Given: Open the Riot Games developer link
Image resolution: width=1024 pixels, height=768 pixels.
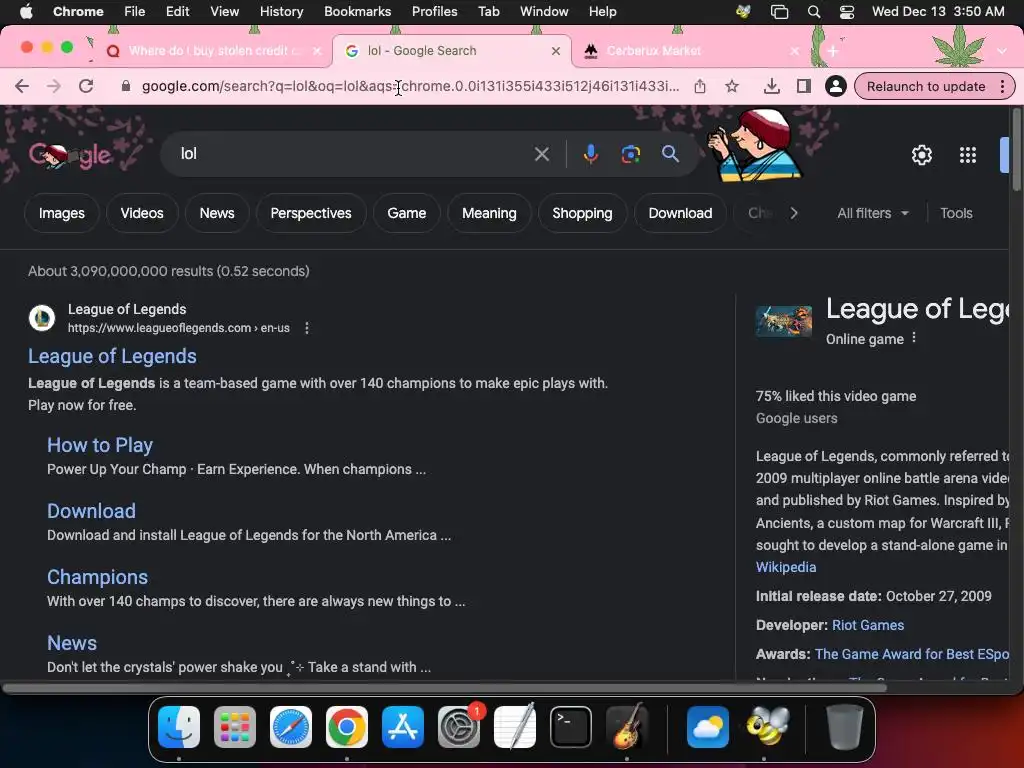Looking at the screenshot, I should pos(868,625).
